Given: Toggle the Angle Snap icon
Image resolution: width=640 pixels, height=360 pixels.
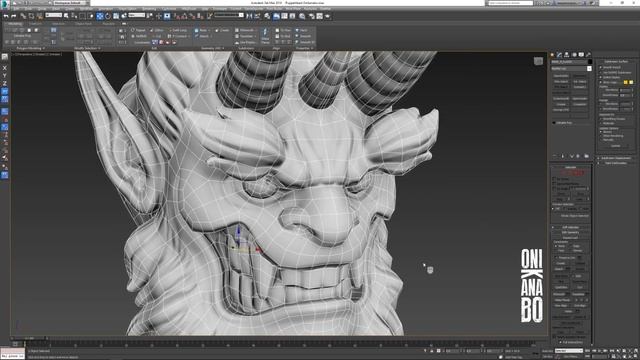Looking at the screenshot, I should 184,16.
